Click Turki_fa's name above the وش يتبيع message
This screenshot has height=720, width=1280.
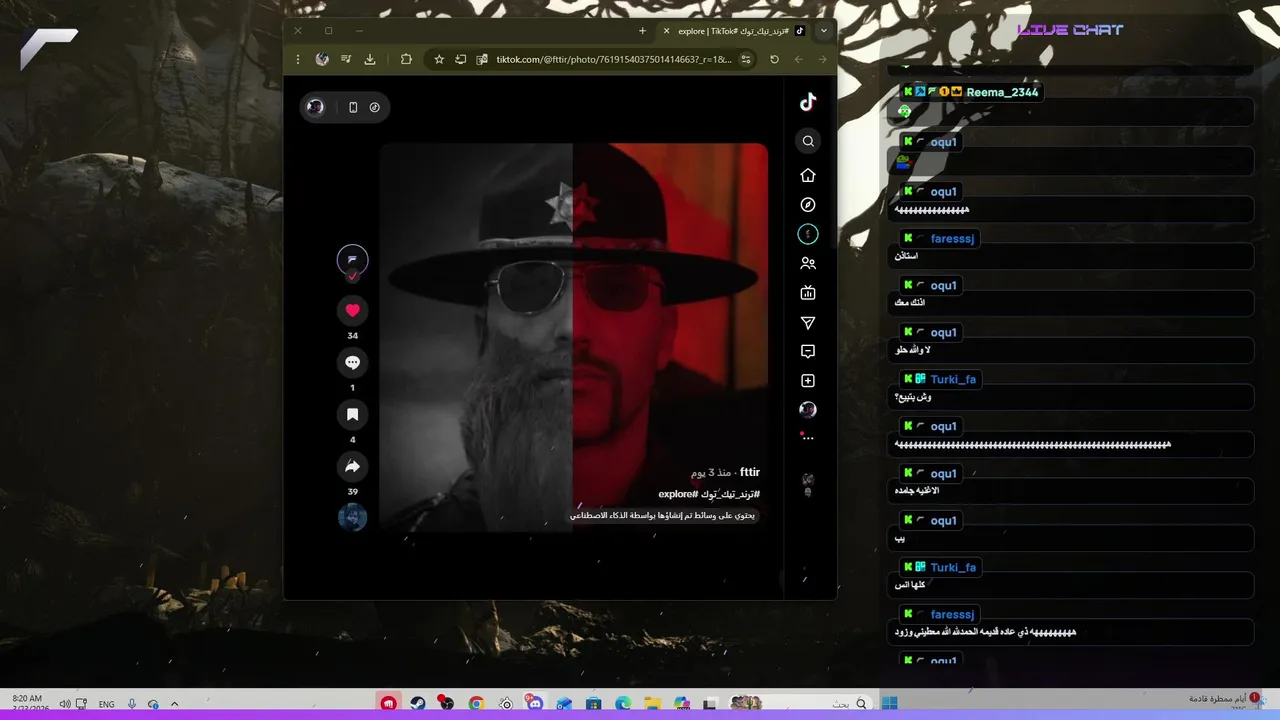point(953,380)
